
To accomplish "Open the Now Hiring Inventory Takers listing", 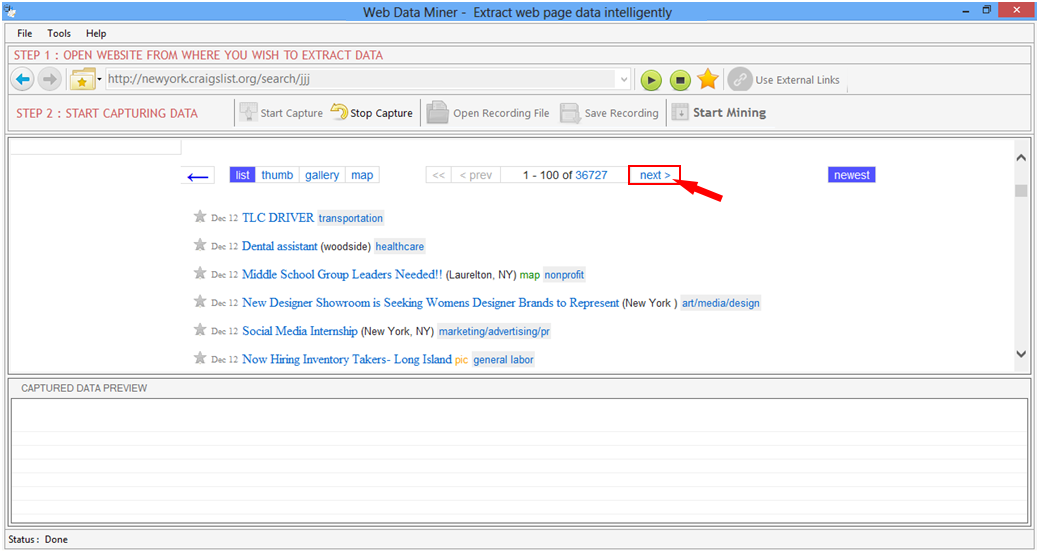I will 346,359.
